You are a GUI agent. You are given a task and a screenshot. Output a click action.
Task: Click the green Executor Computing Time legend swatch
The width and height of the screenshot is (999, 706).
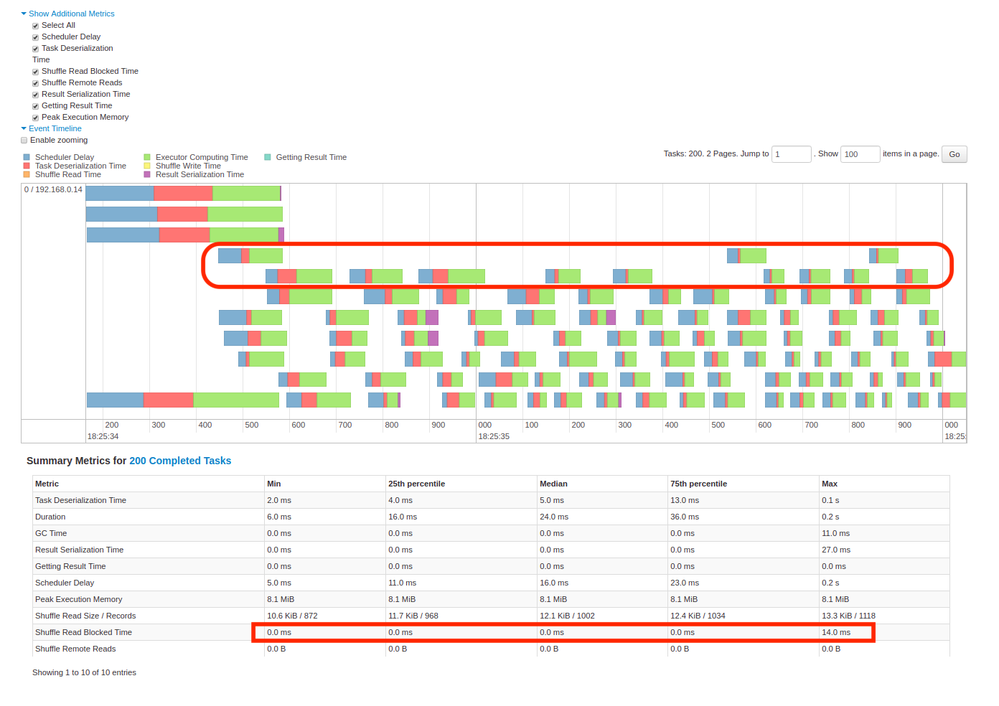click(147, 158)
